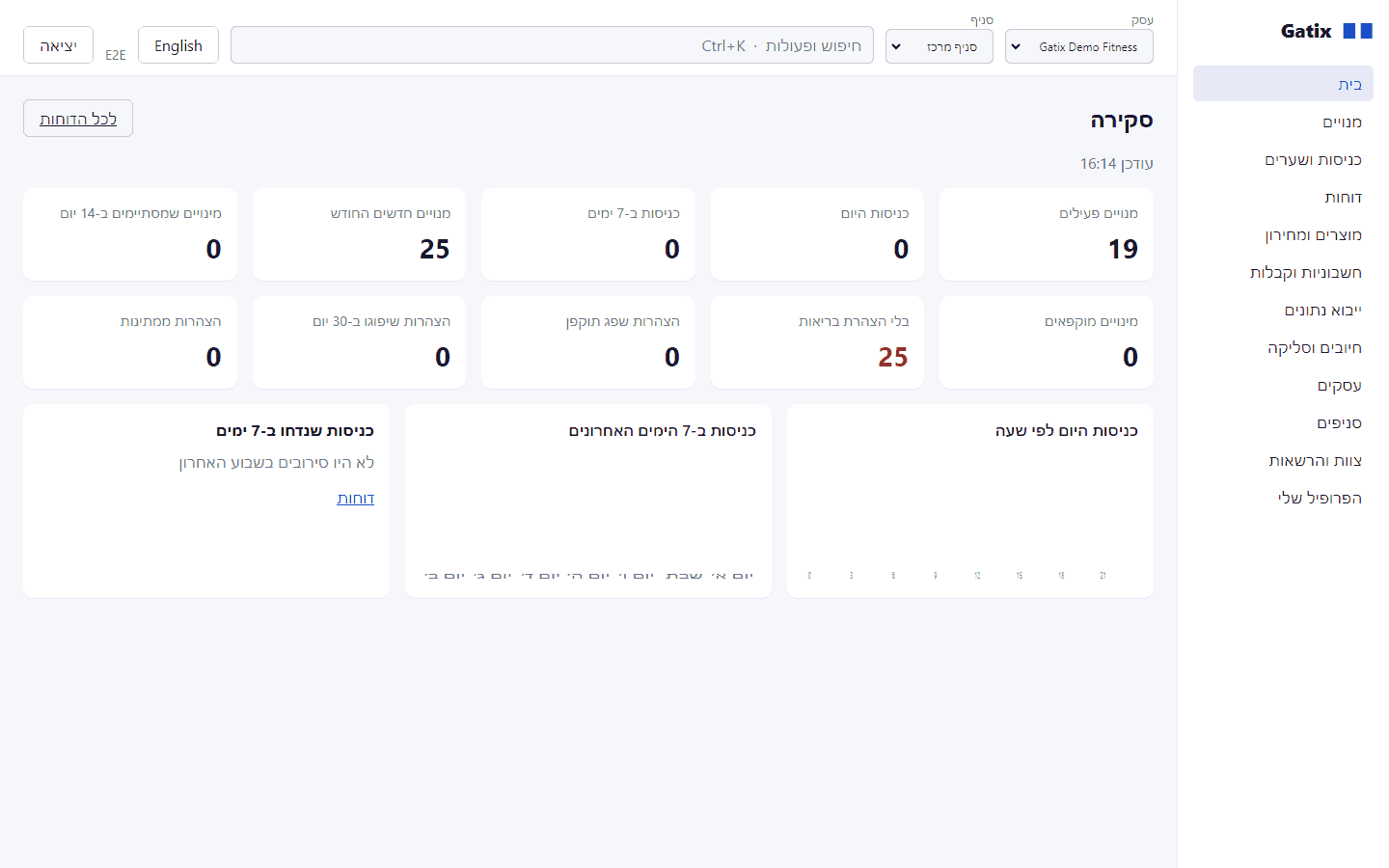This screenshot has height=868, width=1389.
Task: Click the Gatix logo in the sidebar
Action: click(x=1326, y=32)
